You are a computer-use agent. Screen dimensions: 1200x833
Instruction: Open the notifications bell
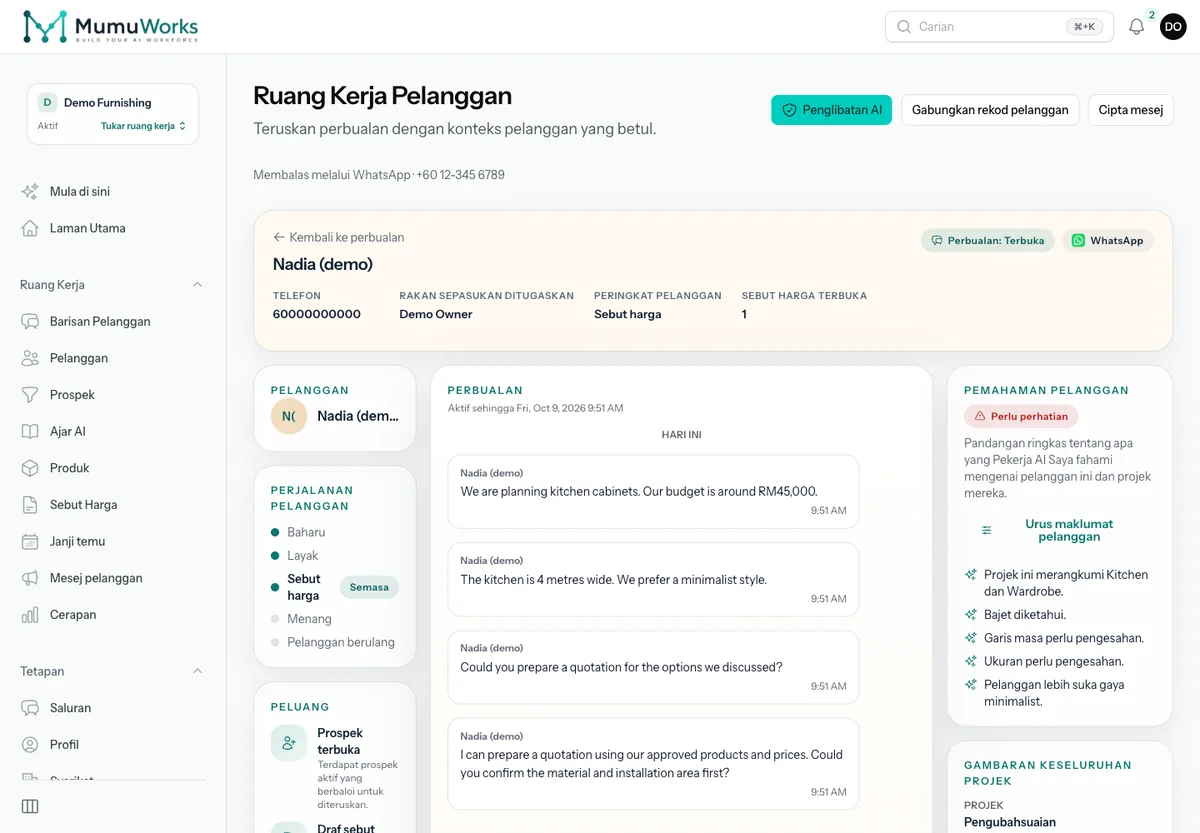(1136, 27)
